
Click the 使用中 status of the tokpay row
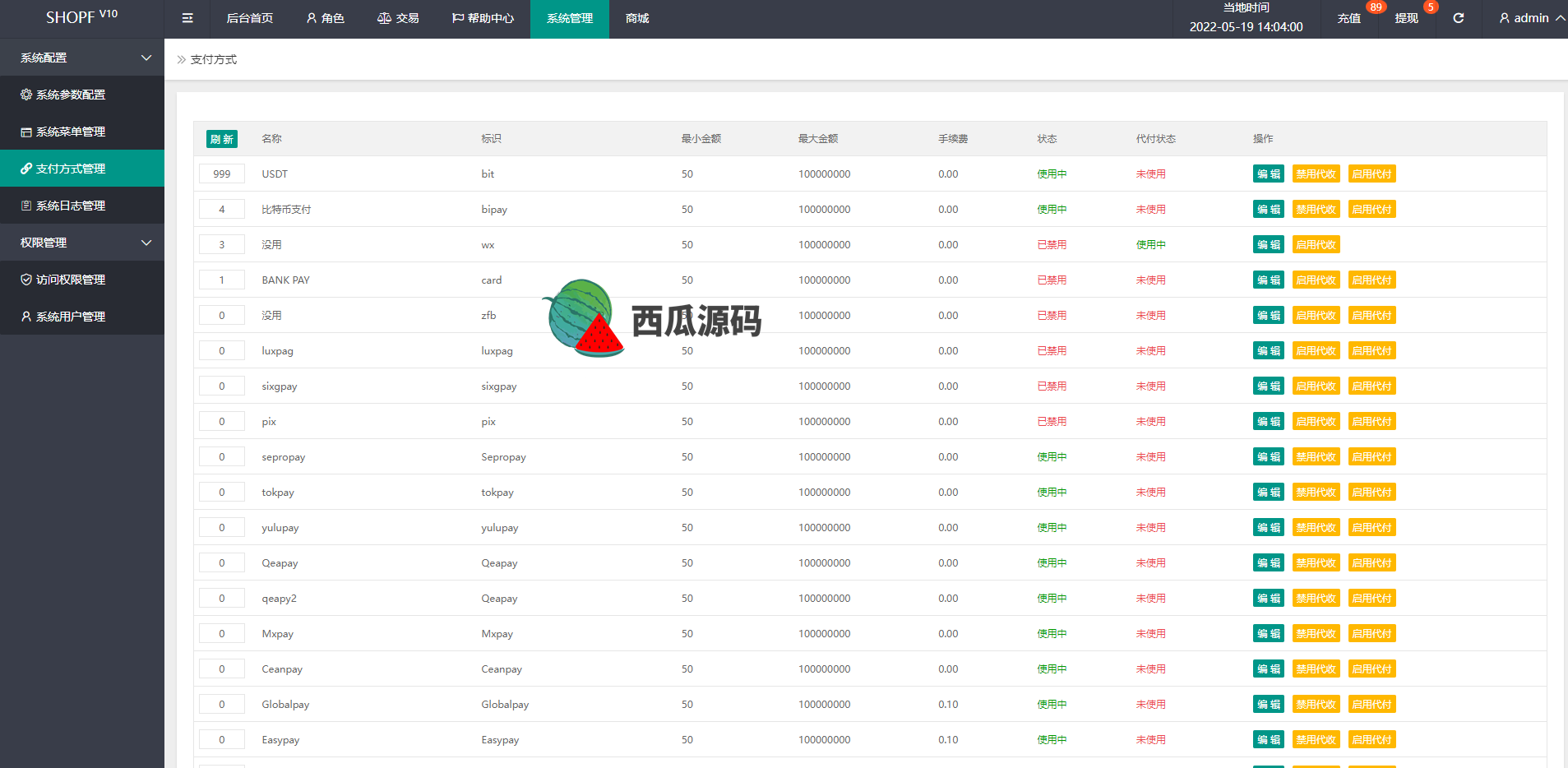coord(1052,493)
